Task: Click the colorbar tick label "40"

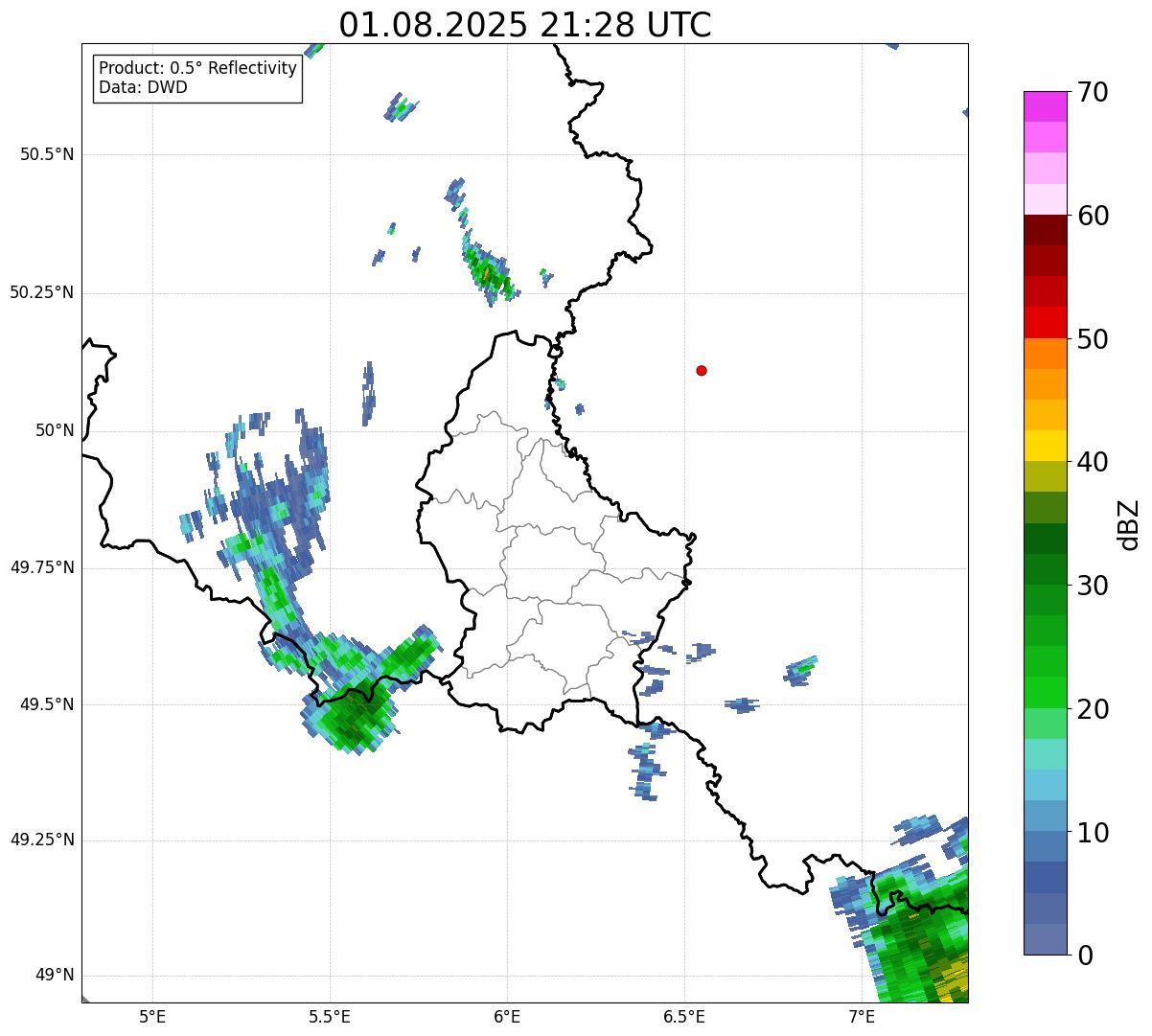Action: pos(1092,462)
